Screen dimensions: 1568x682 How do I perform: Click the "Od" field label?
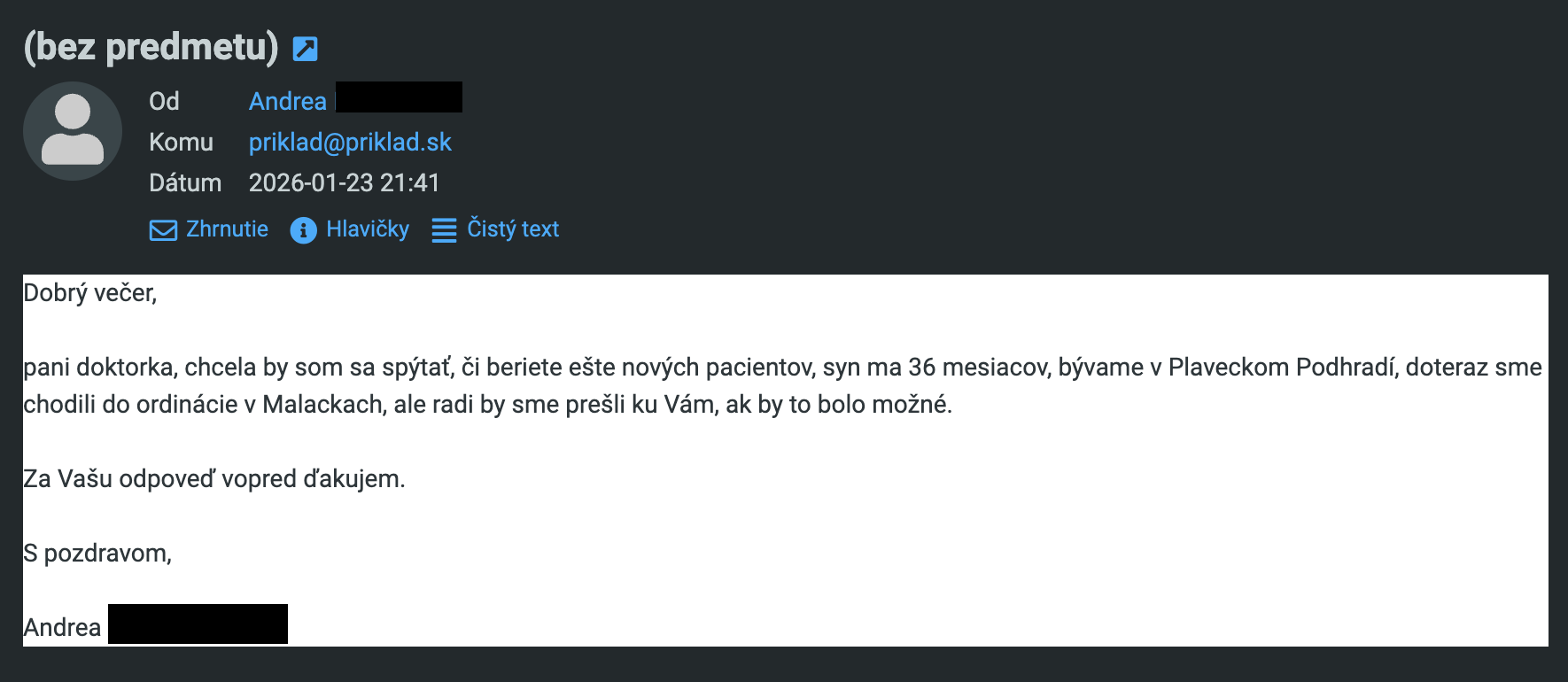click(164, 101)
